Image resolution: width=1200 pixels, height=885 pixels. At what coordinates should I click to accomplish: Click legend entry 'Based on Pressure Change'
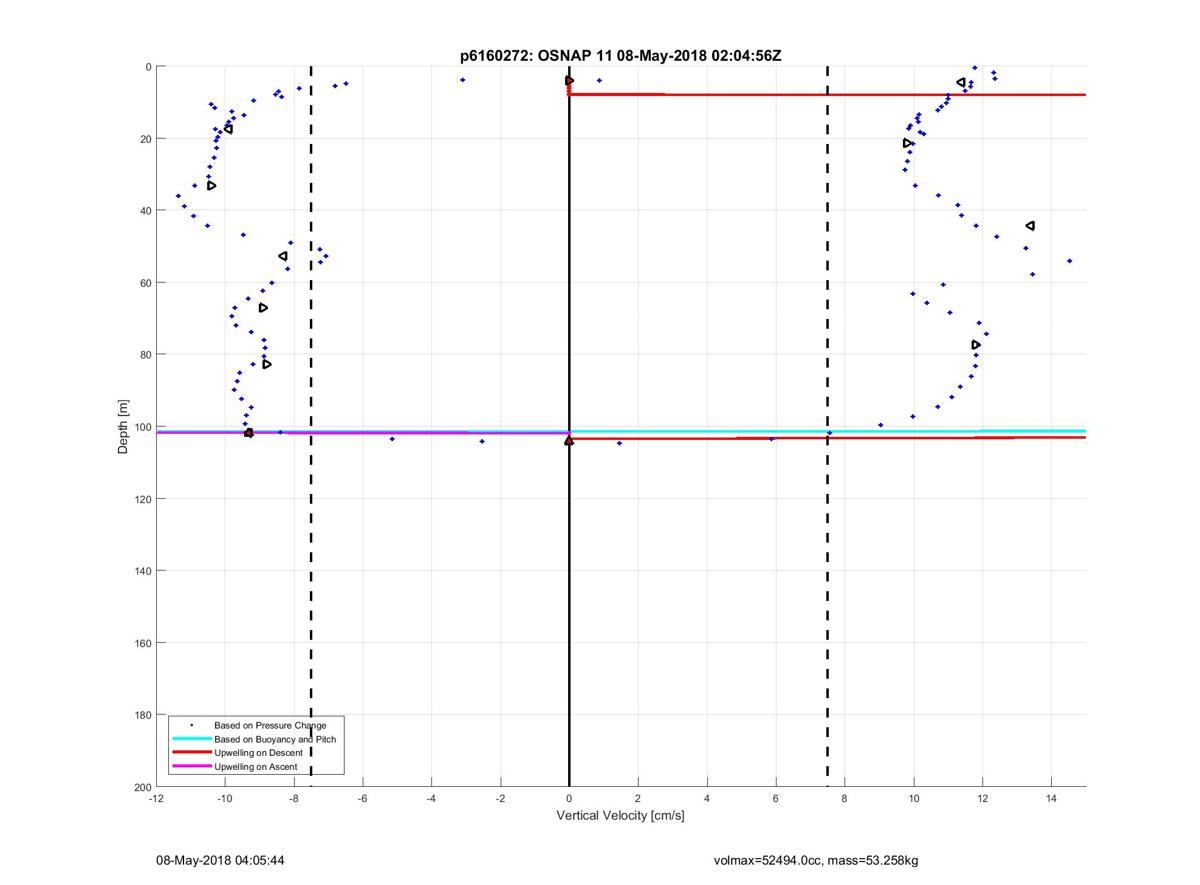270,725
